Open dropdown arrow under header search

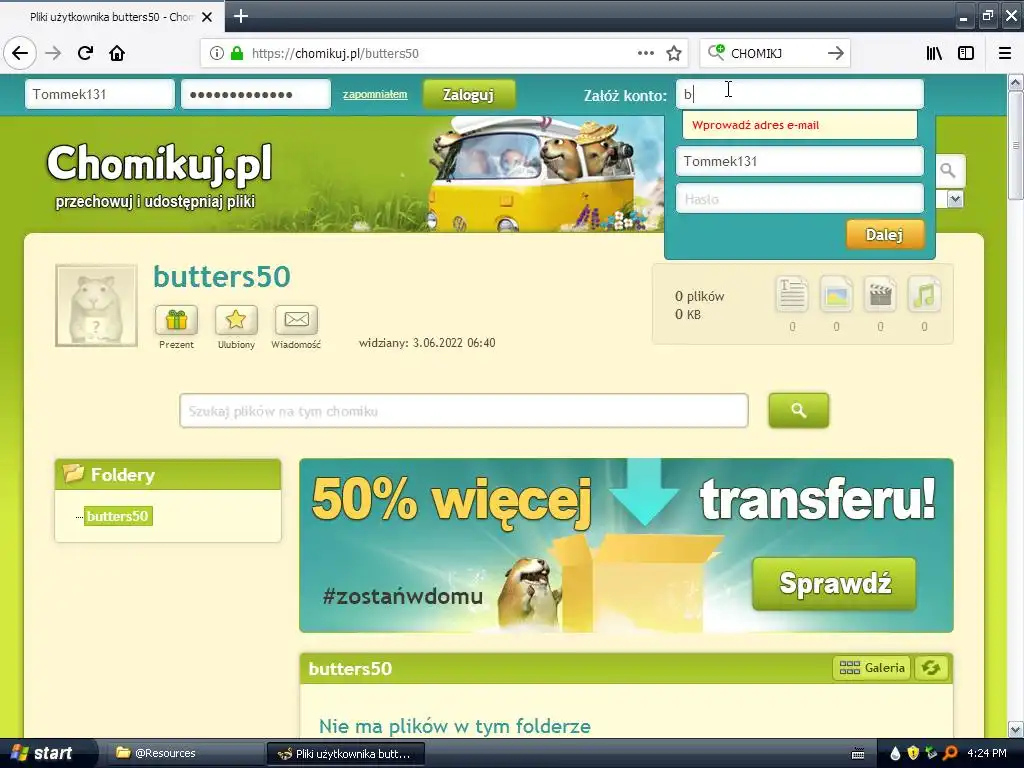click(x=955, y=199)
